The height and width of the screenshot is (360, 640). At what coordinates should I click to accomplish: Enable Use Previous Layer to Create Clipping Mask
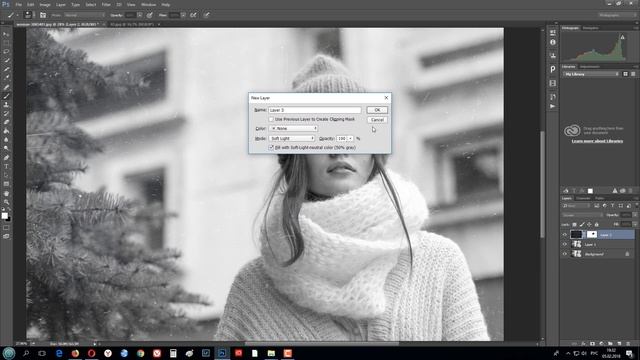(271, 119)
